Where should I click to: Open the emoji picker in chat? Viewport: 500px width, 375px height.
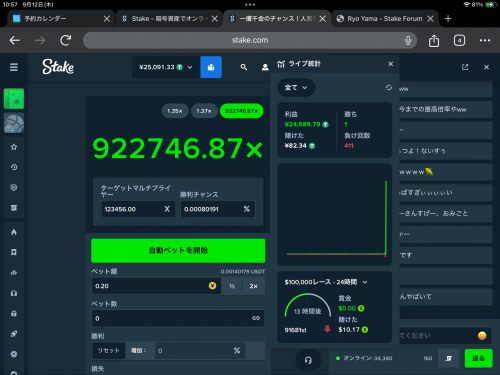(482, 335)
